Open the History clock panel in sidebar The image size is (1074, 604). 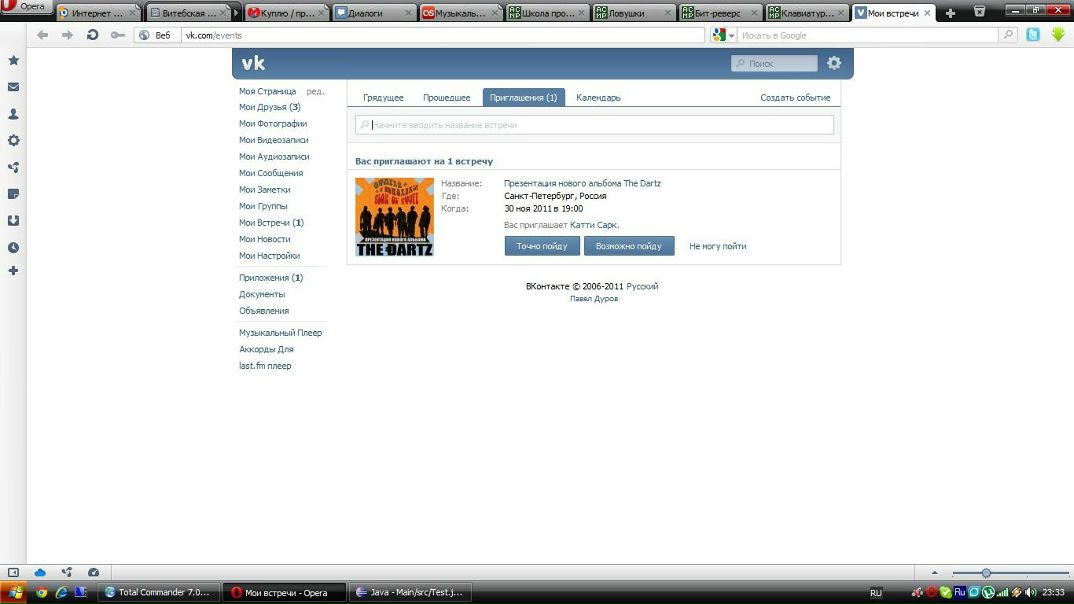[13, 247]
